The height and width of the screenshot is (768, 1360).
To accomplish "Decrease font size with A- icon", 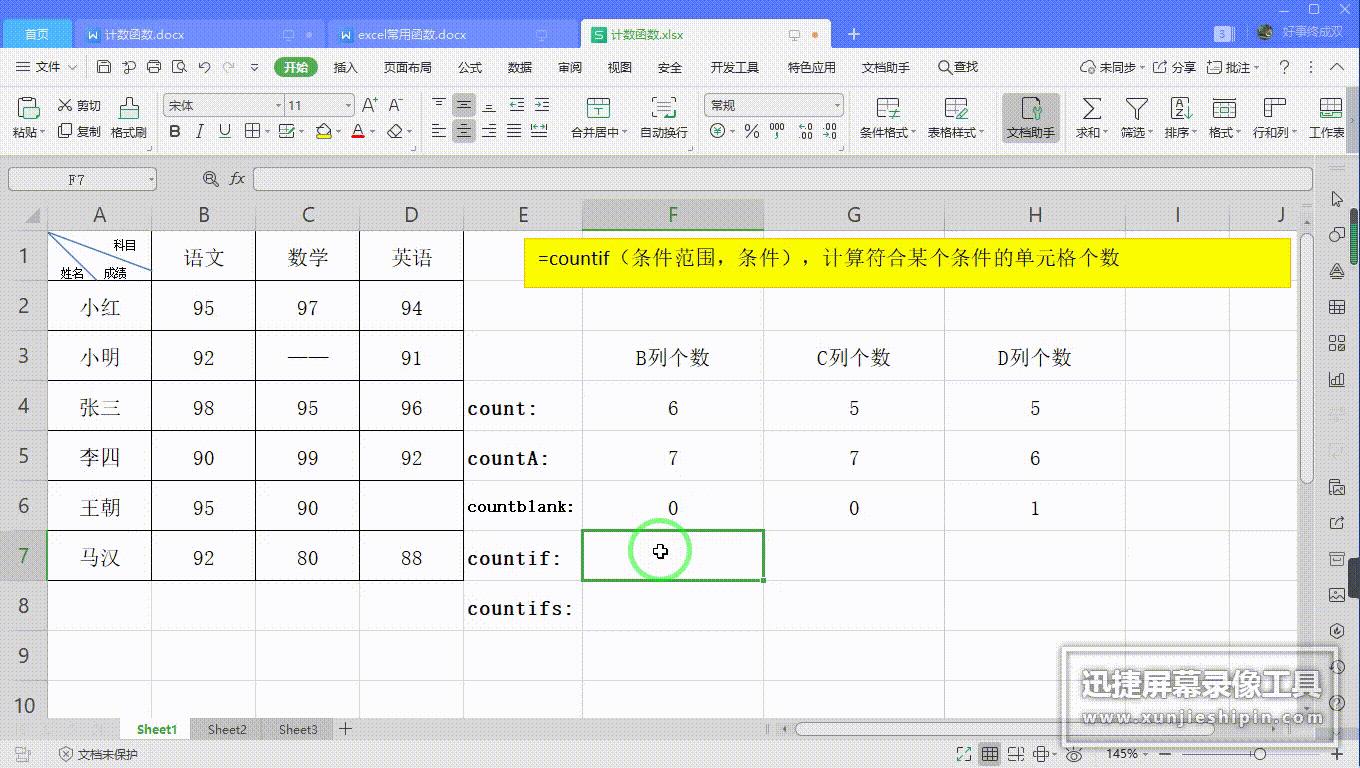I will pyautogui.click(x=395, y=105).
